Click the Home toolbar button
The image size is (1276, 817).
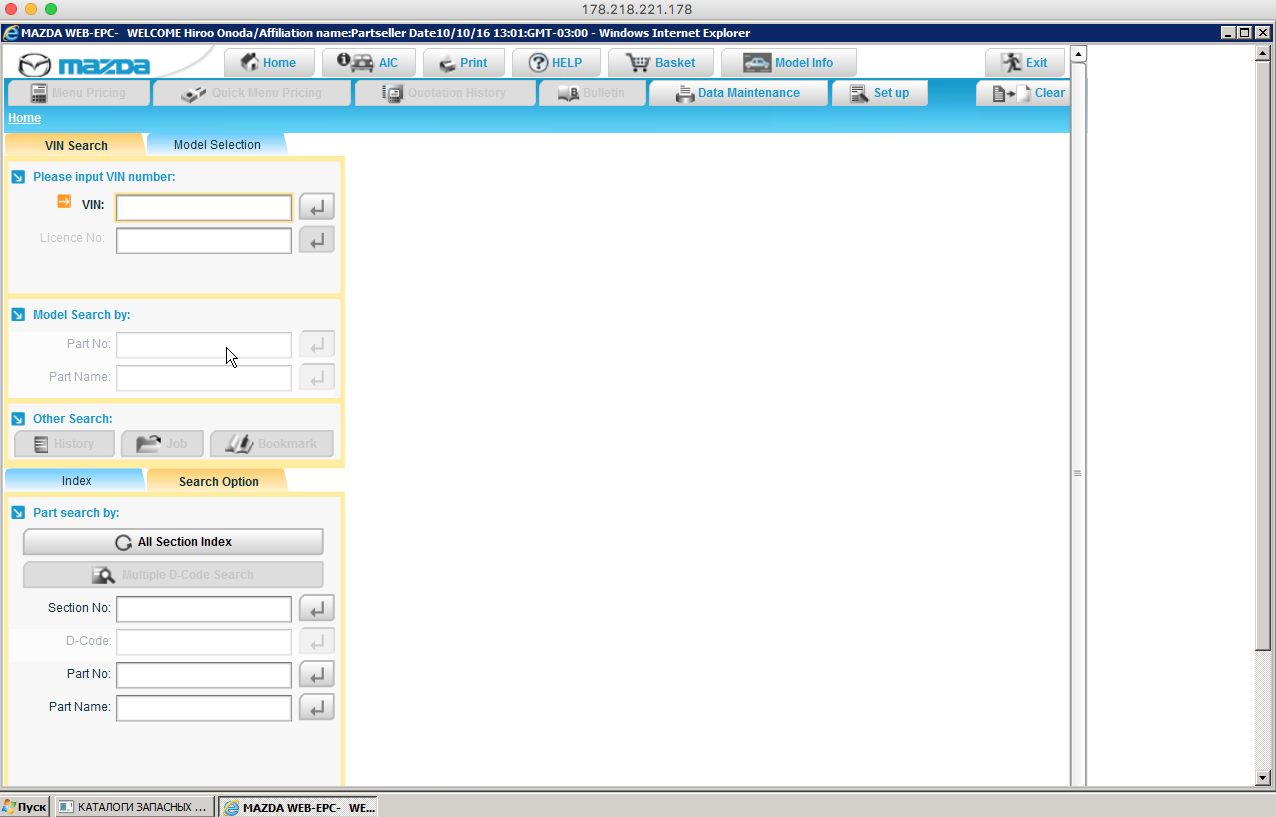point(269,63)
